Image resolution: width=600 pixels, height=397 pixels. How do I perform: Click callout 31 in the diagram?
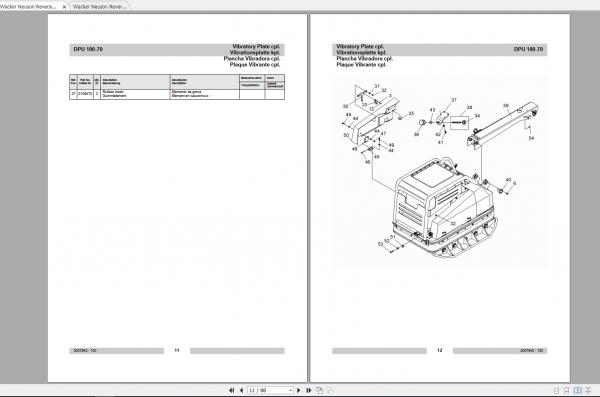click(377, 86)
